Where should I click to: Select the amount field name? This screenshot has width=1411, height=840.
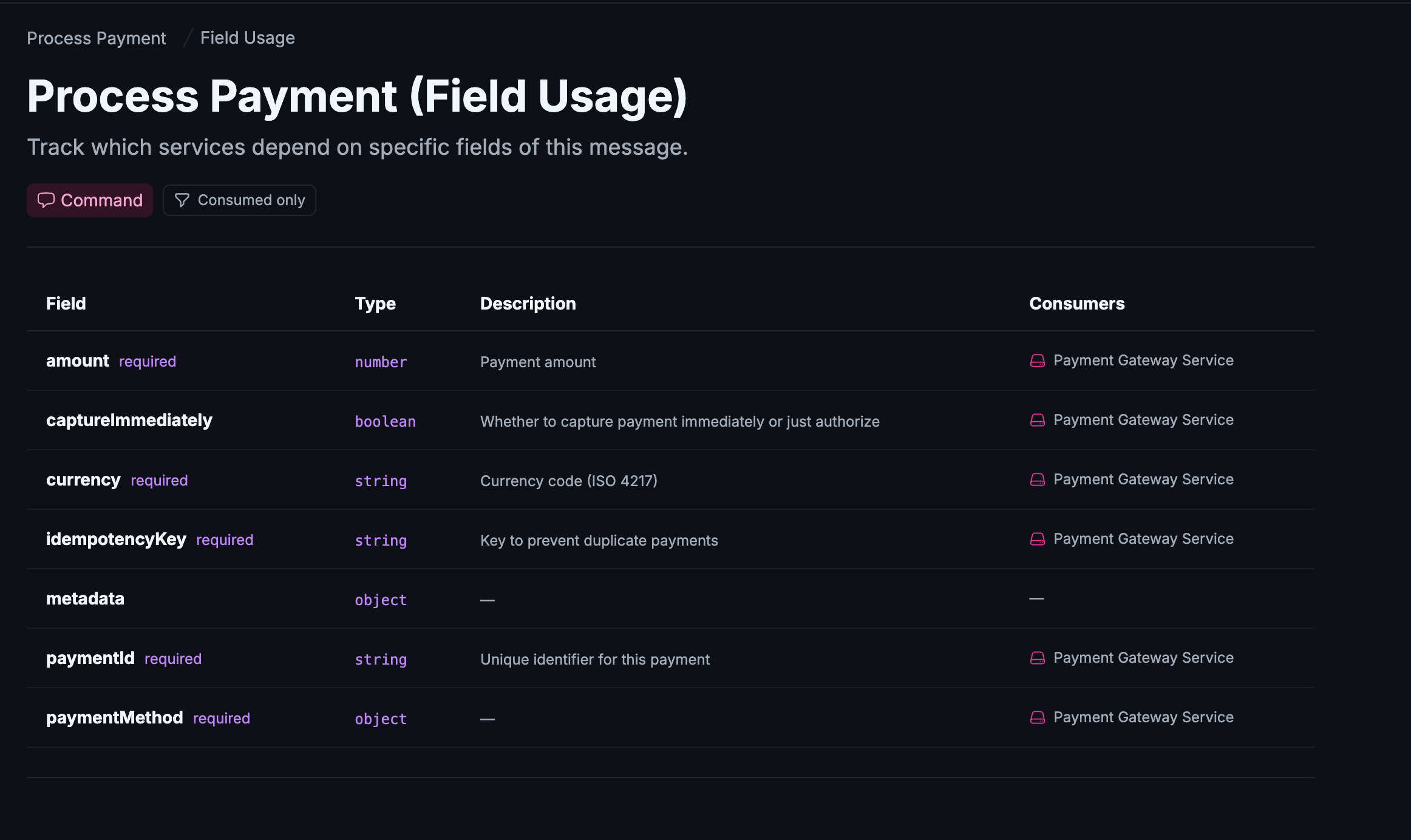(x=77, y=360)
